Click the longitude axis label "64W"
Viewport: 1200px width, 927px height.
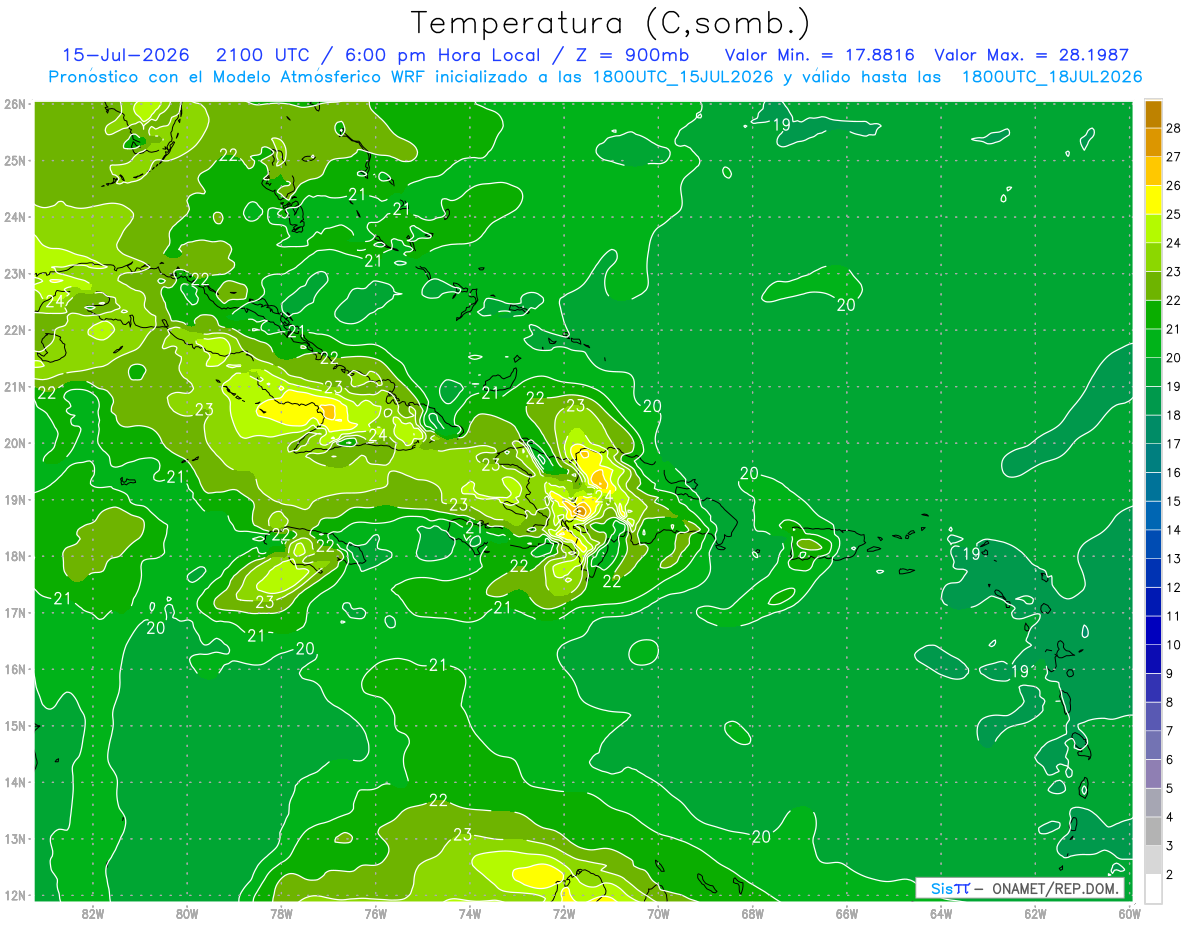tap(940, 914)
